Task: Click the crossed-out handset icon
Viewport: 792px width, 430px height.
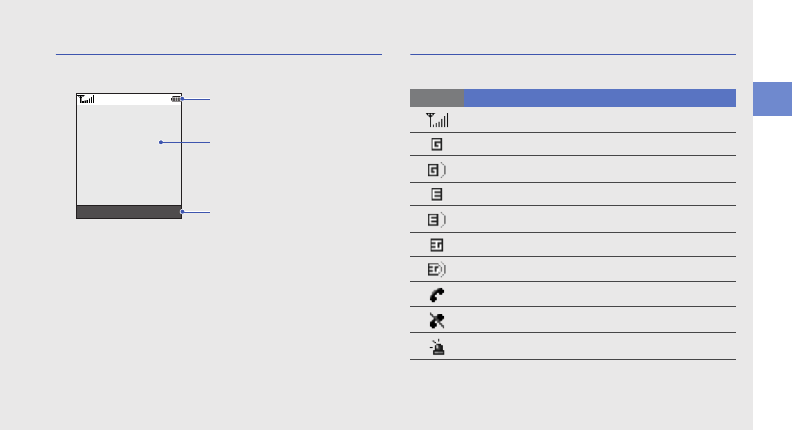Action: click(x=437, y=321)
